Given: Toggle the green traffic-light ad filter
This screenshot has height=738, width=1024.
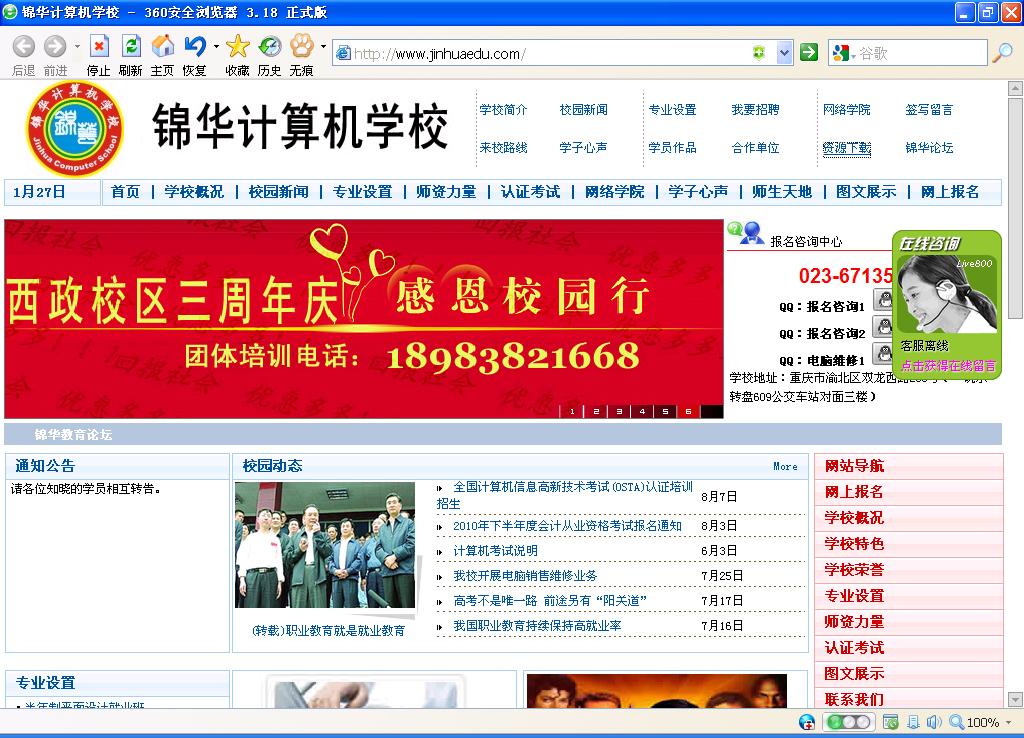Looking at the screenshot, I should click(832, 721).
